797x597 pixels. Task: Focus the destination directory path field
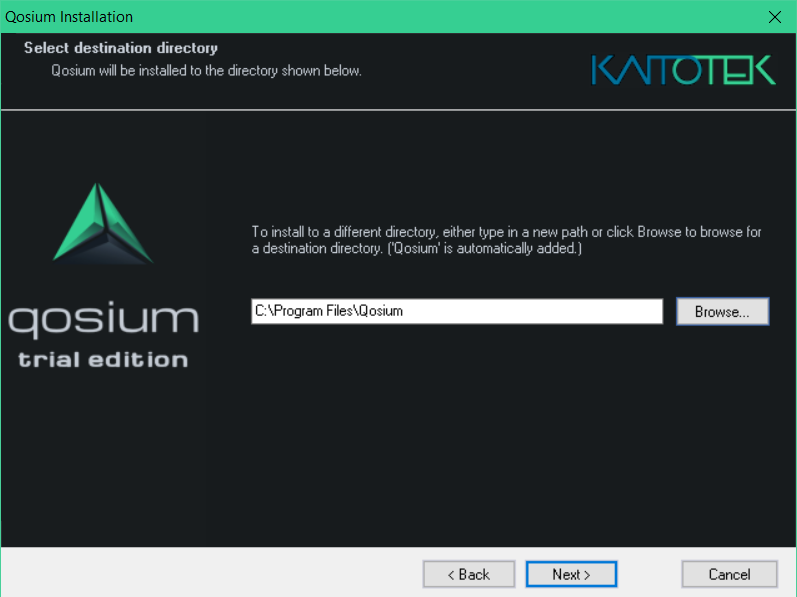[457, 311]
